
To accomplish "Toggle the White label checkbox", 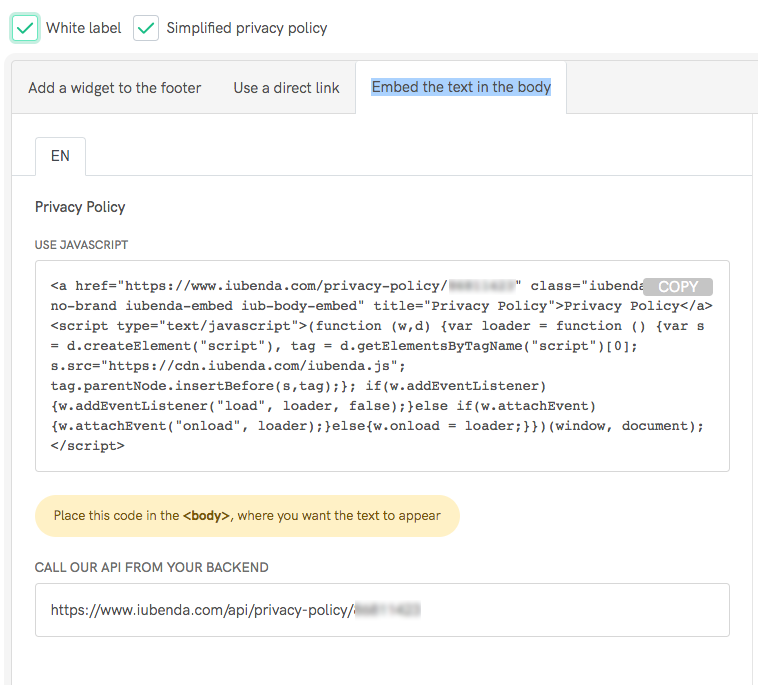I will click(x=25, y=28).
